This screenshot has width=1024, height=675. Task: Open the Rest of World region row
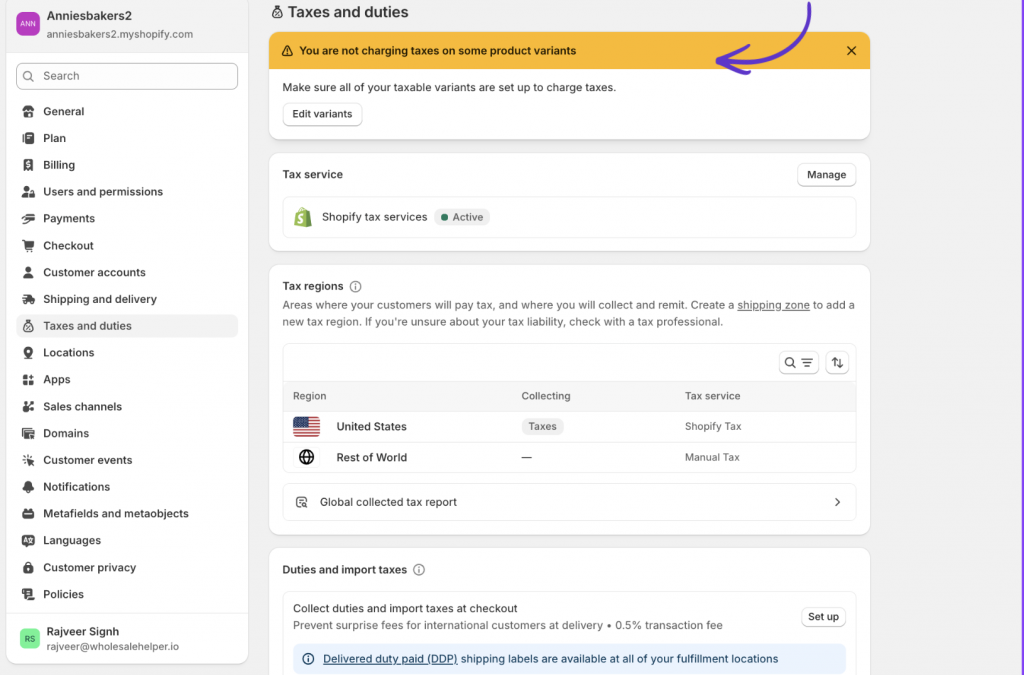(569, 458)
